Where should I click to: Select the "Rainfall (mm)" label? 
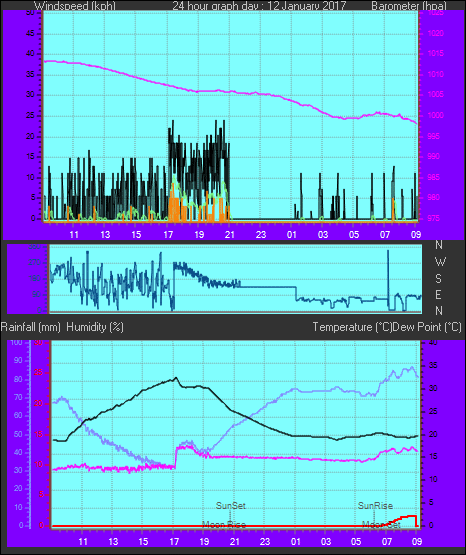click(31, 327)
